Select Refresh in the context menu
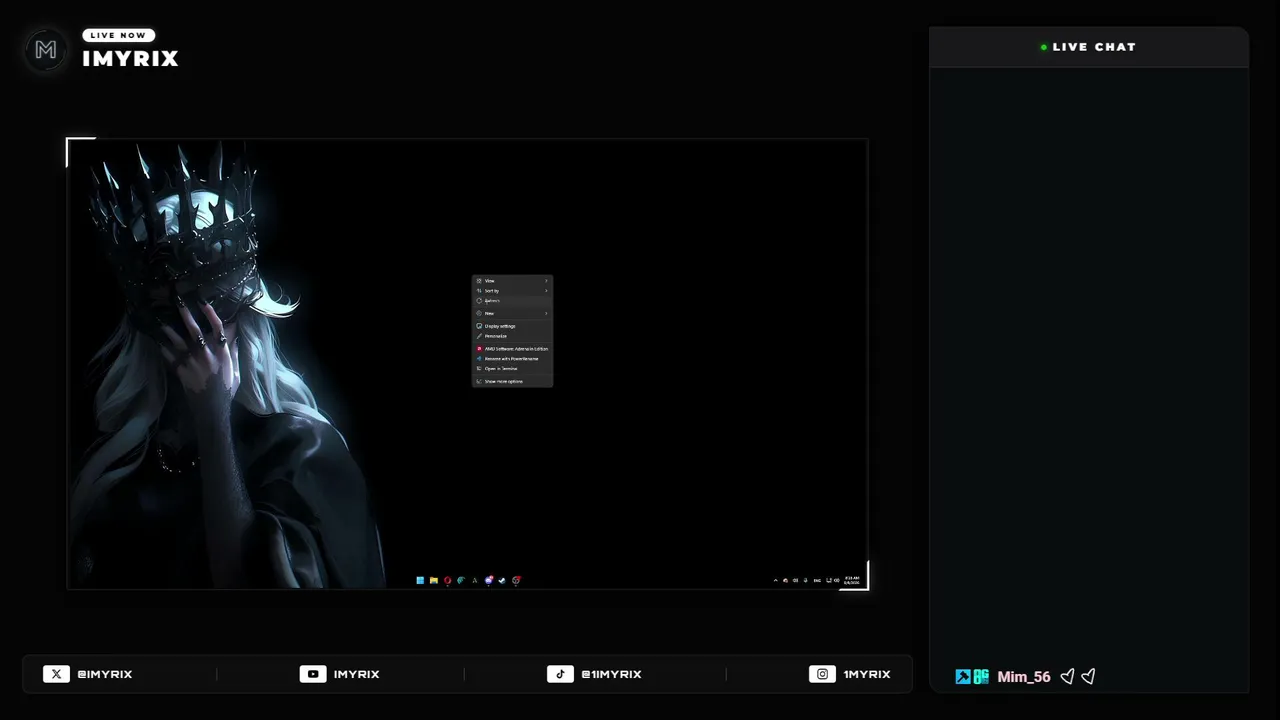Screen dimensions: 1280x720 512,301
